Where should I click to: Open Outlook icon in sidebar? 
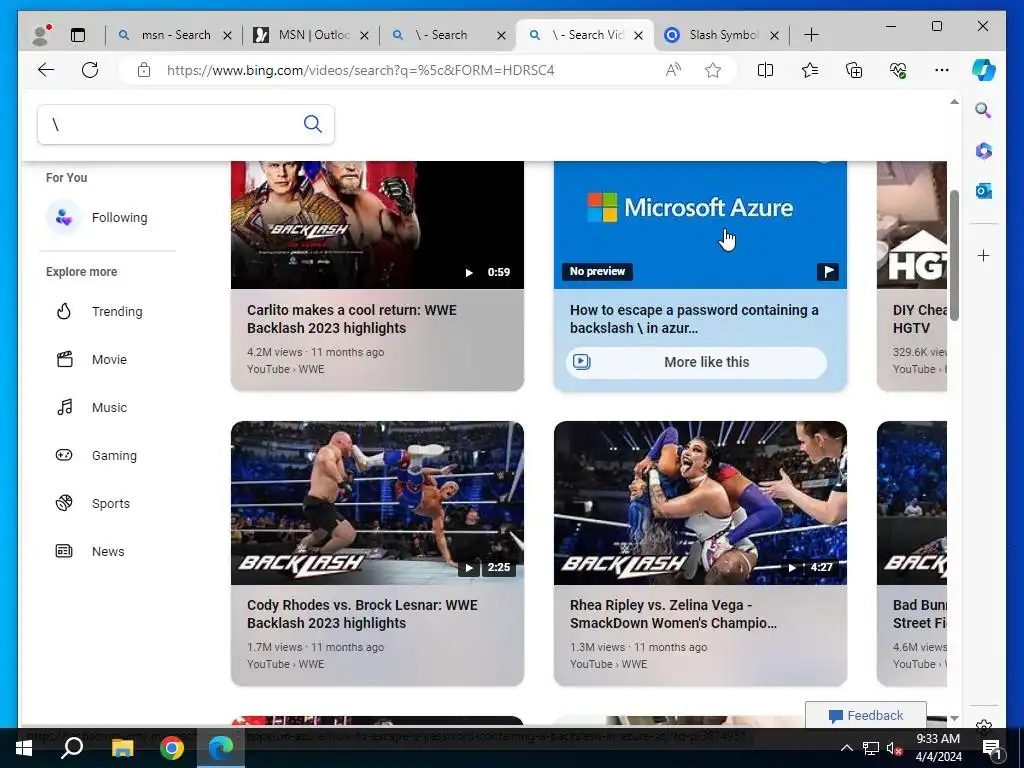[x=984, y=191]
